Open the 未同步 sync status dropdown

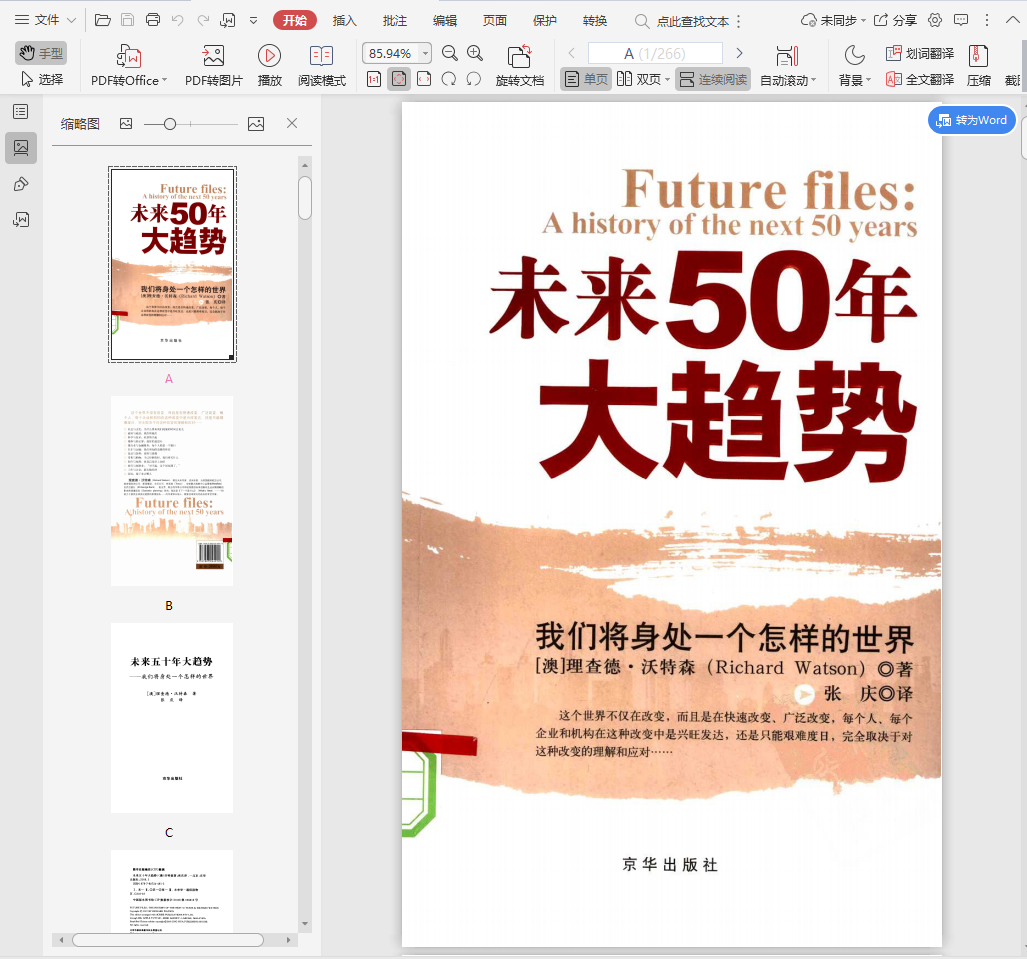pyautogui.click(x=833, y=20)
